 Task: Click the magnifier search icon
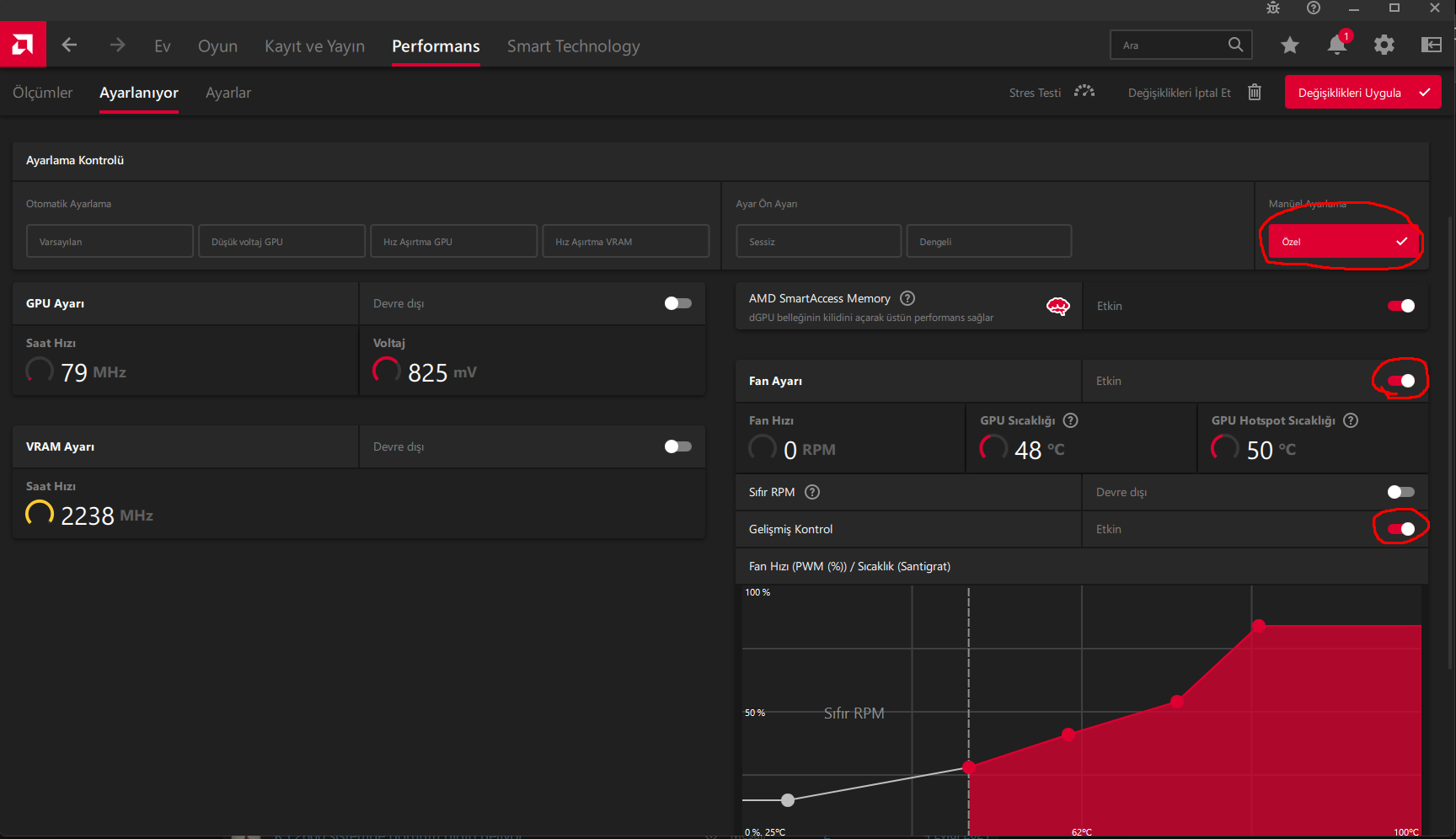pyautogui.click(x=1235, y=45)
